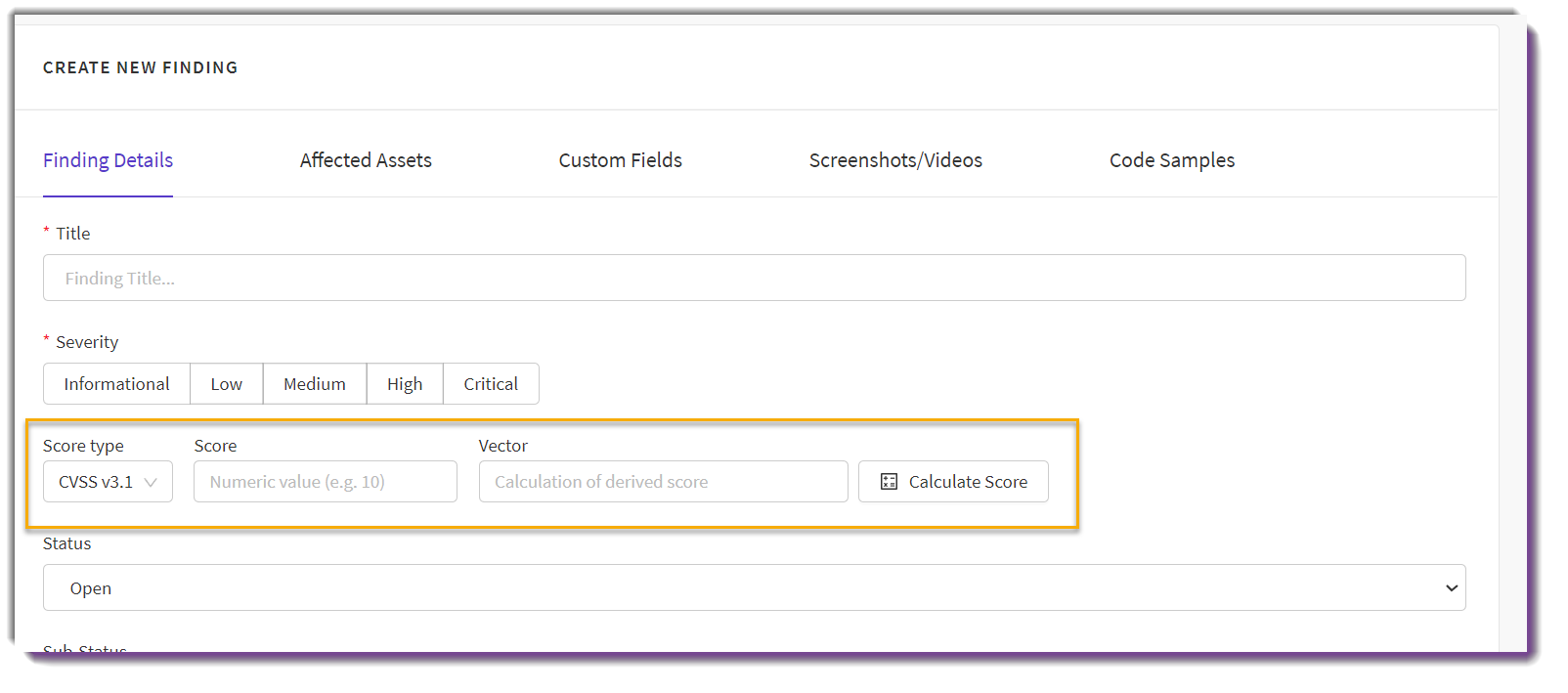Open the Custom Fields tab
The width and height of the screenshot is (1568, 693).
click(621, 160)
